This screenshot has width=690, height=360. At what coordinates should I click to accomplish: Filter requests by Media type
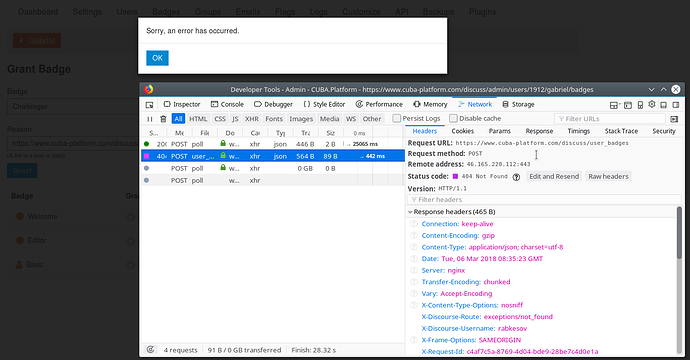[x=329, y=119]
